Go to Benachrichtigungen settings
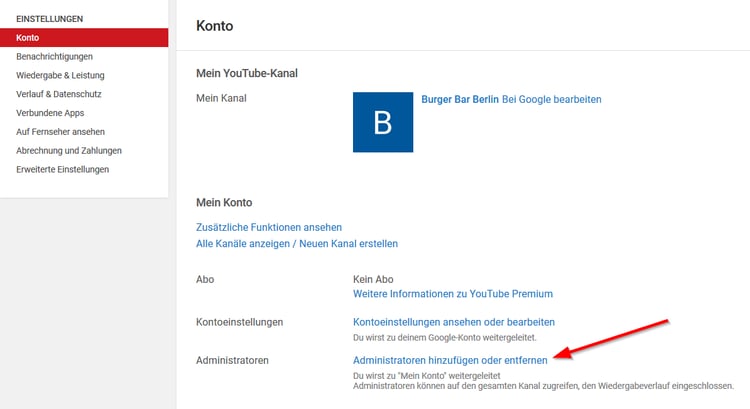The image size is (750, 409). (x=55, y=56)
